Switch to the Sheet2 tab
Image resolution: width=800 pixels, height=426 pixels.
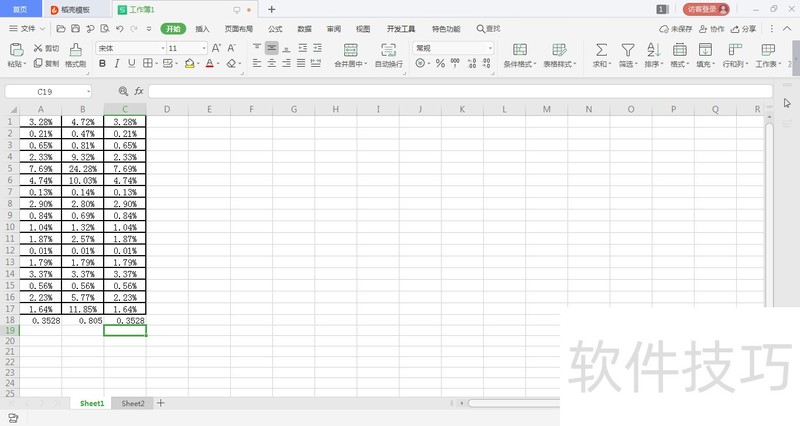click(133, 403)
